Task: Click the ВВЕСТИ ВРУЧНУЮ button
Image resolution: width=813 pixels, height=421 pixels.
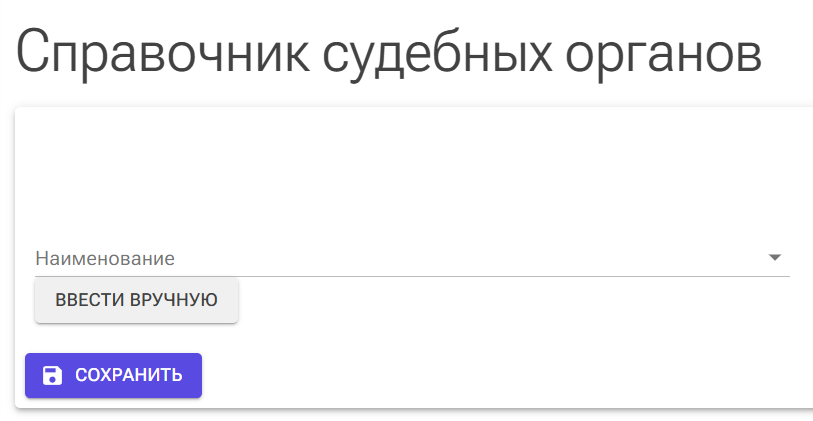Action: [136, 300]
